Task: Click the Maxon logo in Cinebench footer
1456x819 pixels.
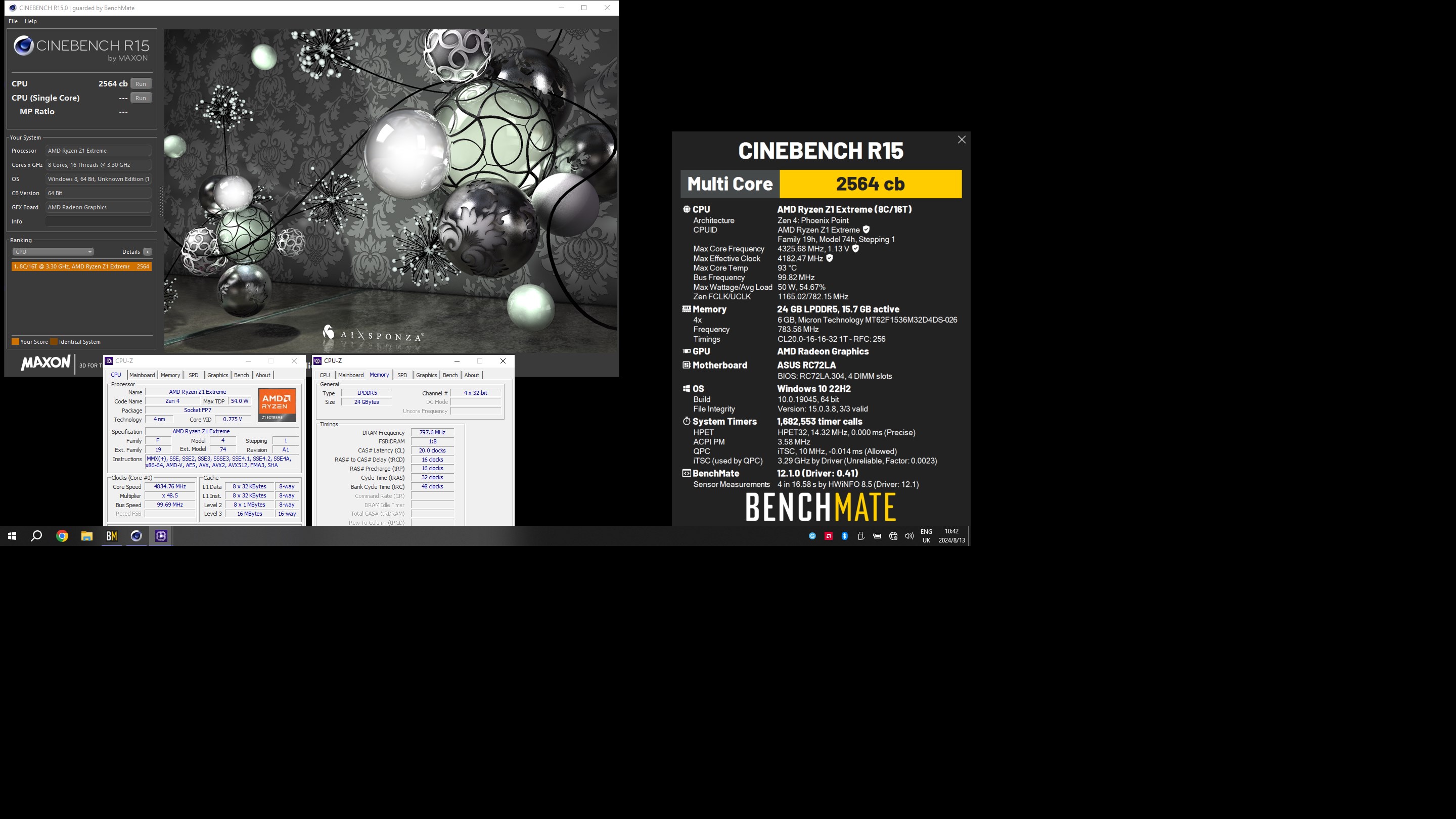Action: (45, 363)
